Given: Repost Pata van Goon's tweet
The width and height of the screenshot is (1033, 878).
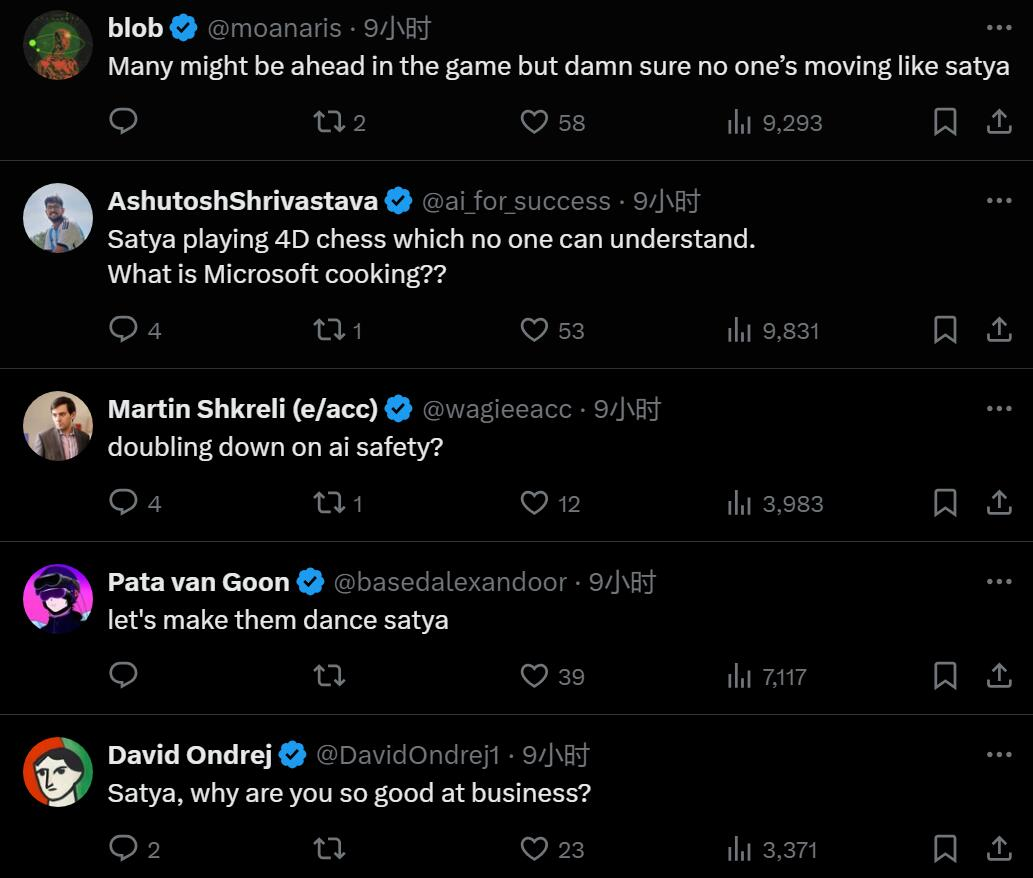Looking at the screenshot, I should [x=329, y=676].
